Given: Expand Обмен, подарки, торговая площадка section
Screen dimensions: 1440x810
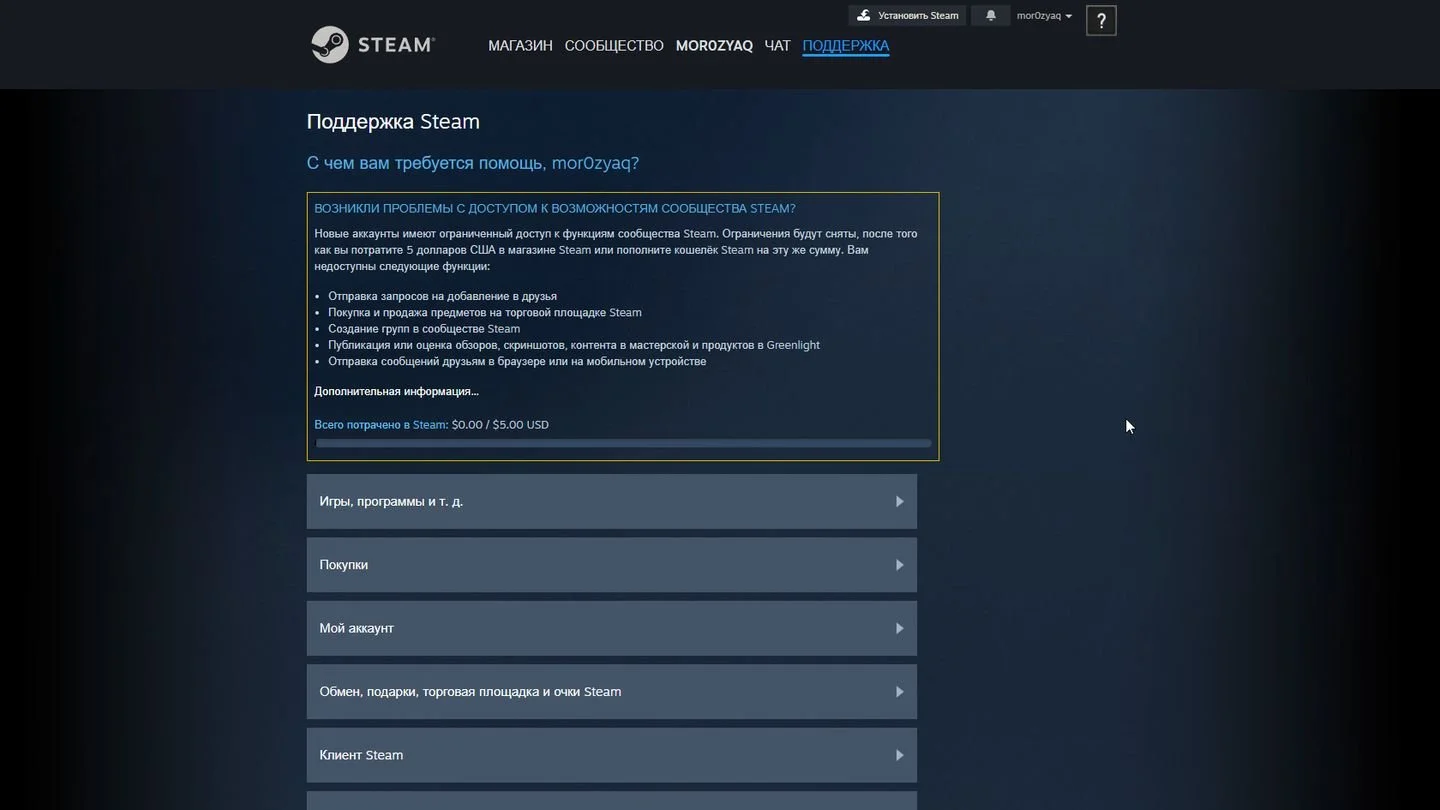Looking at the screenshot, I should coord(612,692).
